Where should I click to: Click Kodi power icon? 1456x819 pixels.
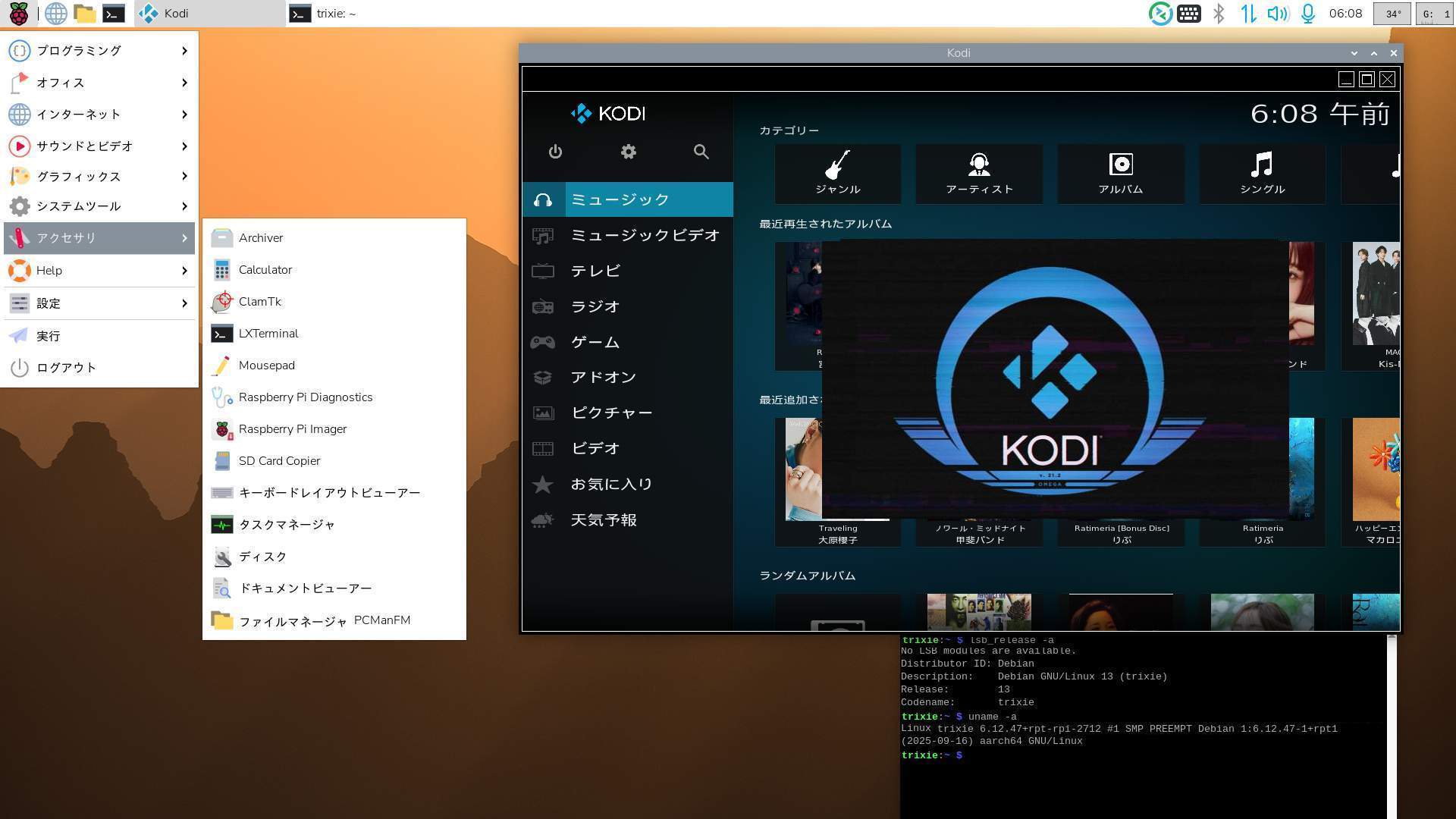(555, 152)
